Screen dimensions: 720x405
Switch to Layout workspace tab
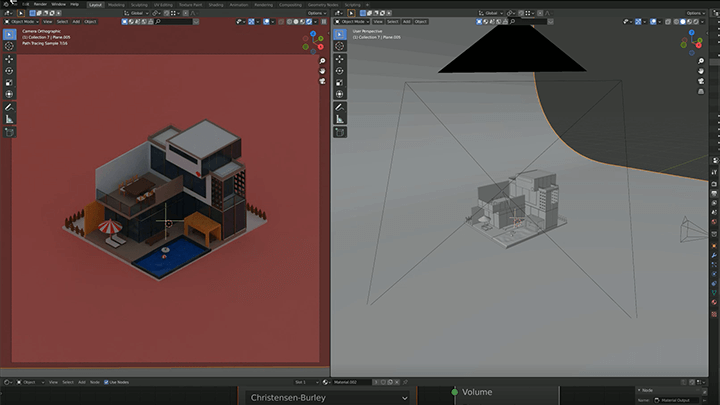(96, 5)
